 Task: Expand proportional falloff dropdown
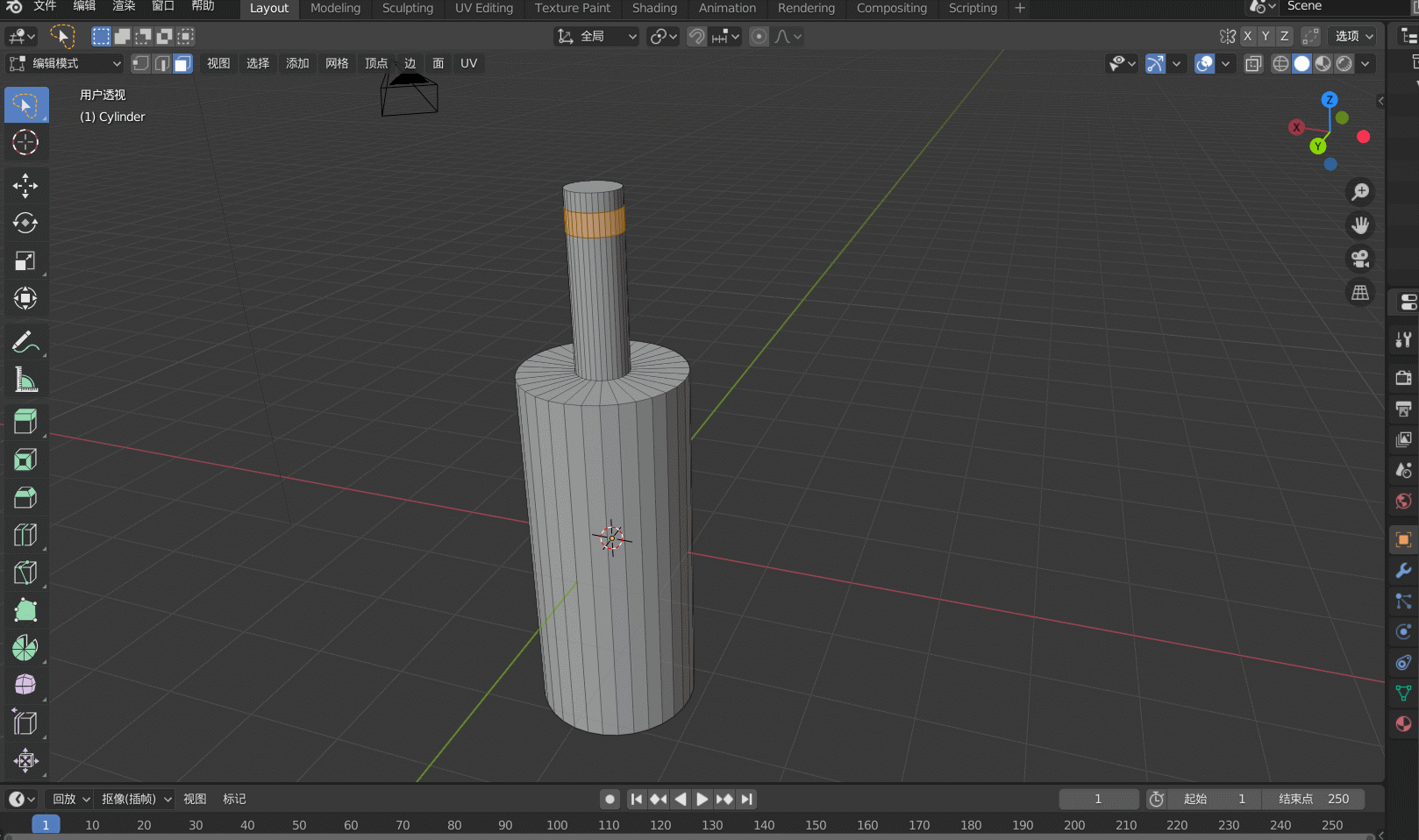click(x=788, y=36)
